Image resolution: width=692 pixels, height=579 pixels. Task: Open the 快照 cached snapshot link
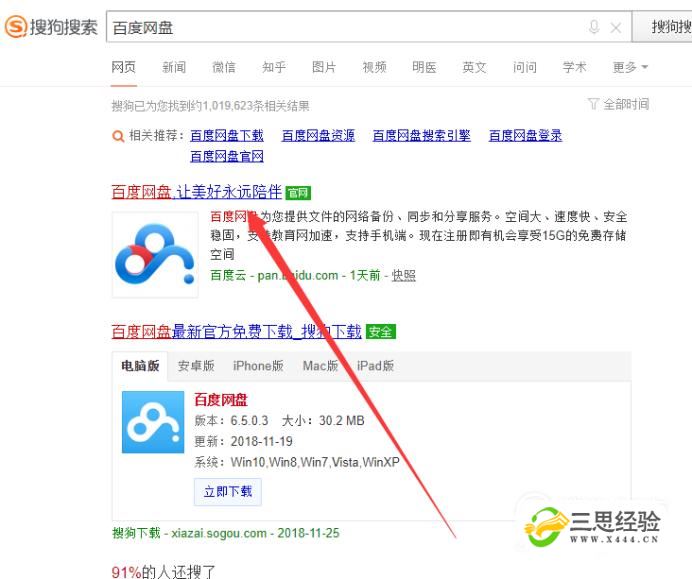pos(403,275)
